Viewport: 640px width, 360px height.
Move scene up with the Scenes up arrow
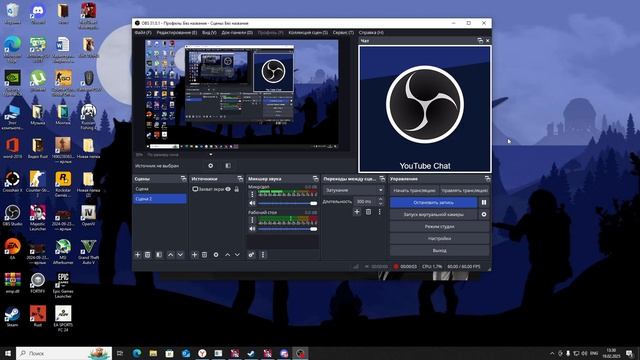pyautogui.click(x=170, y=255)
